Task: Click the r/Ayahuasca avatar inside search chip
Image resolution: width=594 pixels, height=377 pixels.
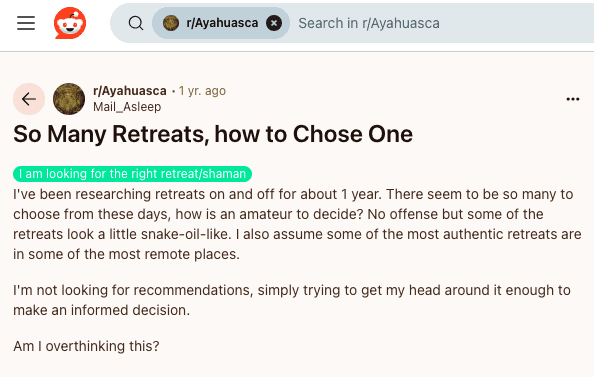Action: click(x=171, y=23)
